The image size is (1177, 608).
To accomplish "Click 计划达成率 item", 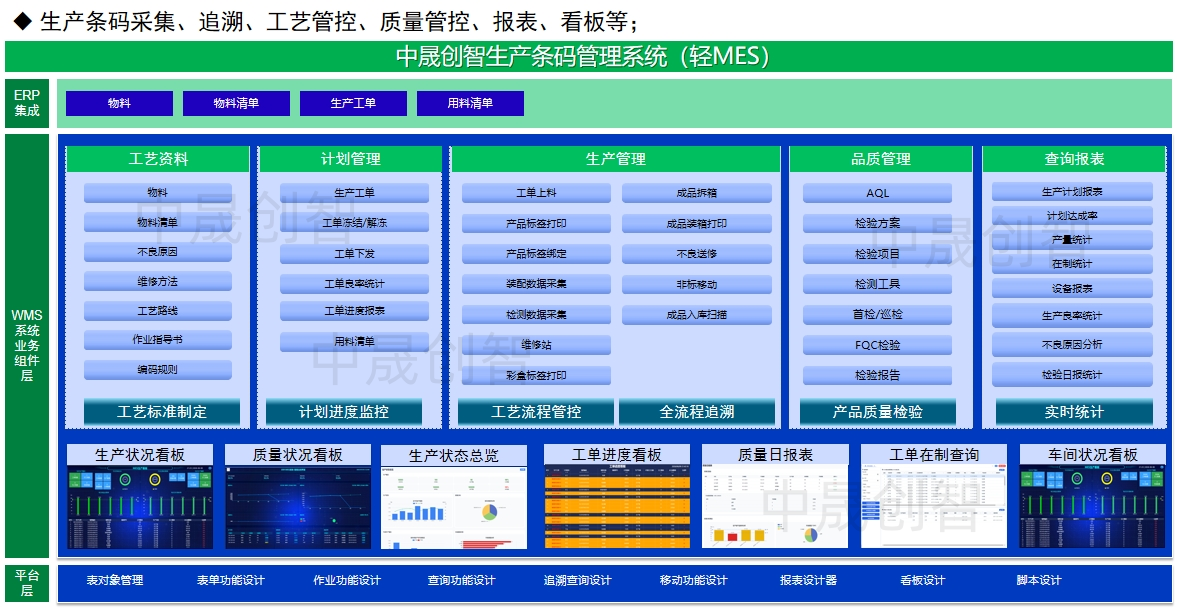I will point(1073,215).
